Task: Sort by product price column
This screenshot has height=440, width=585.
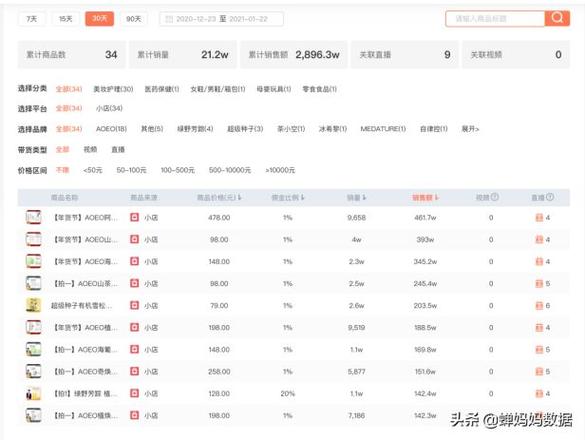Action: click(x=219, y=197)
